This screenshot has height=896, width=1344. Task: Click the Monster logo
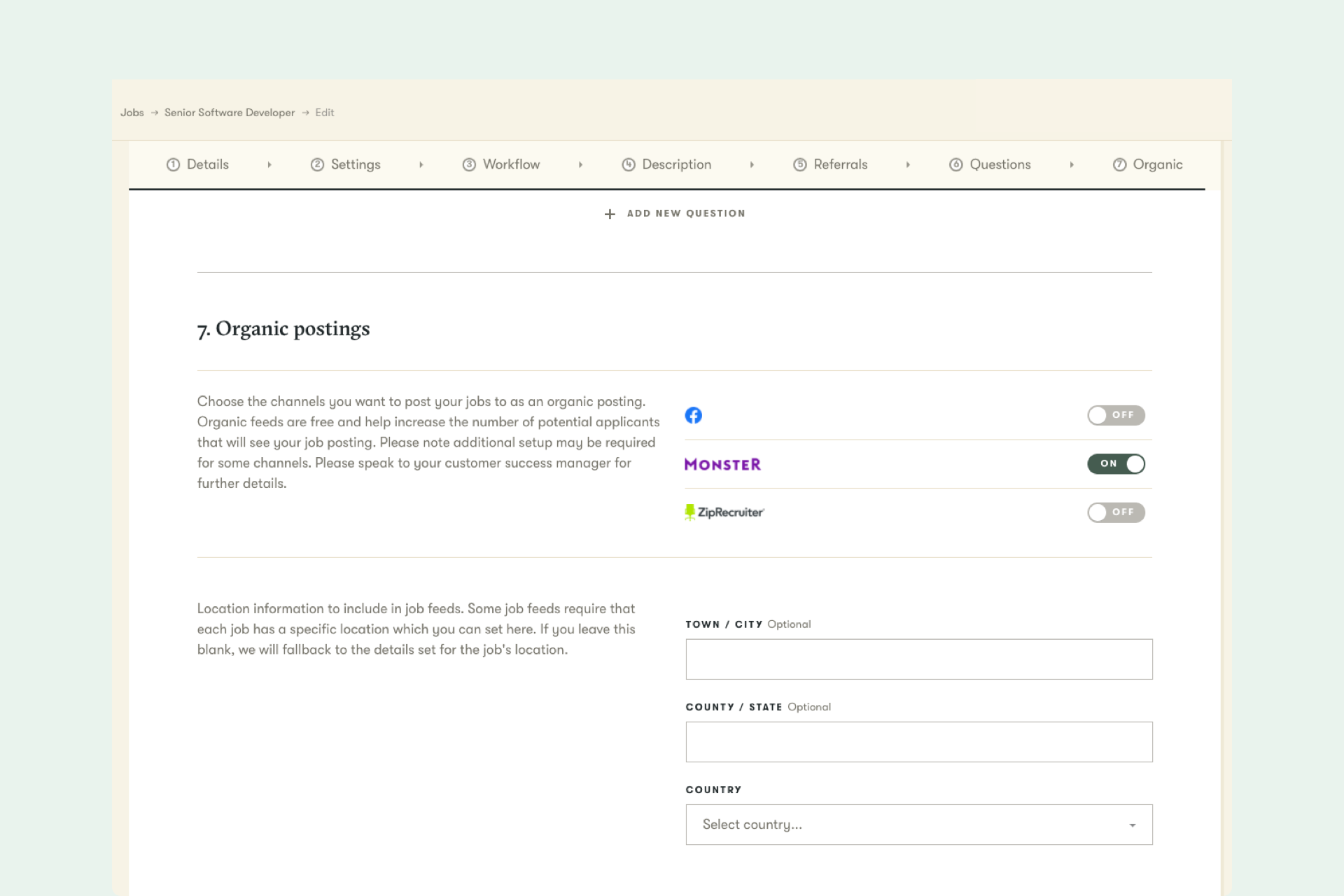point(722,464)
